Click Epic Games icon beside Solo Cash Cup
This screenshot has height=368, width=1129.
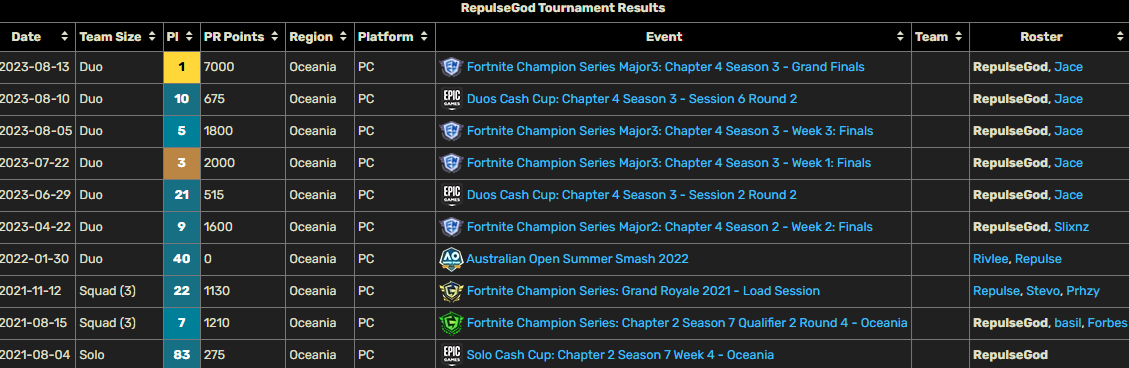[451, 354]
